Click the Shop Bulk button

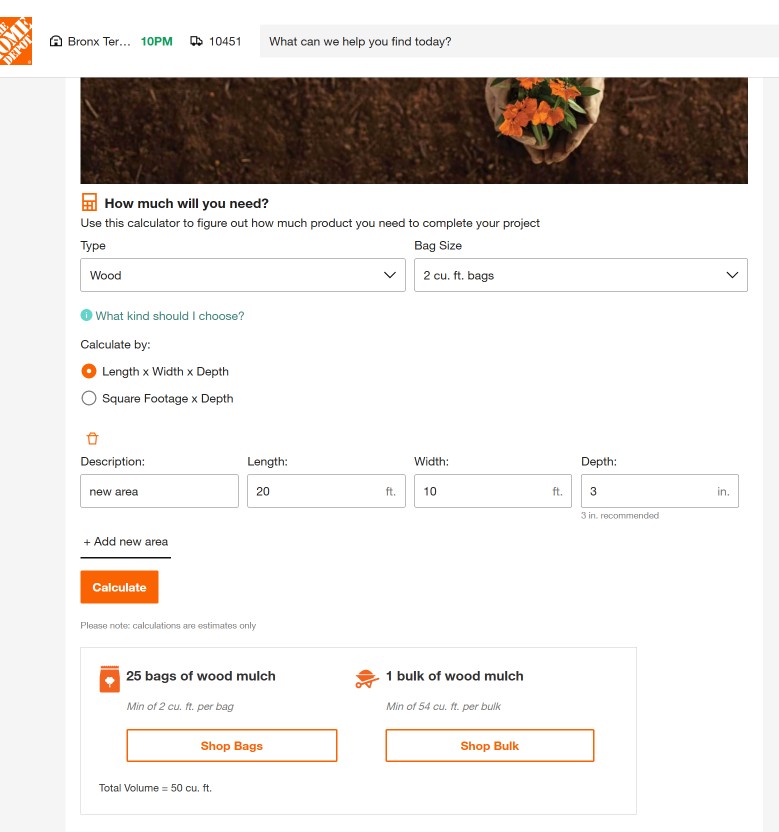coord(489,746)
